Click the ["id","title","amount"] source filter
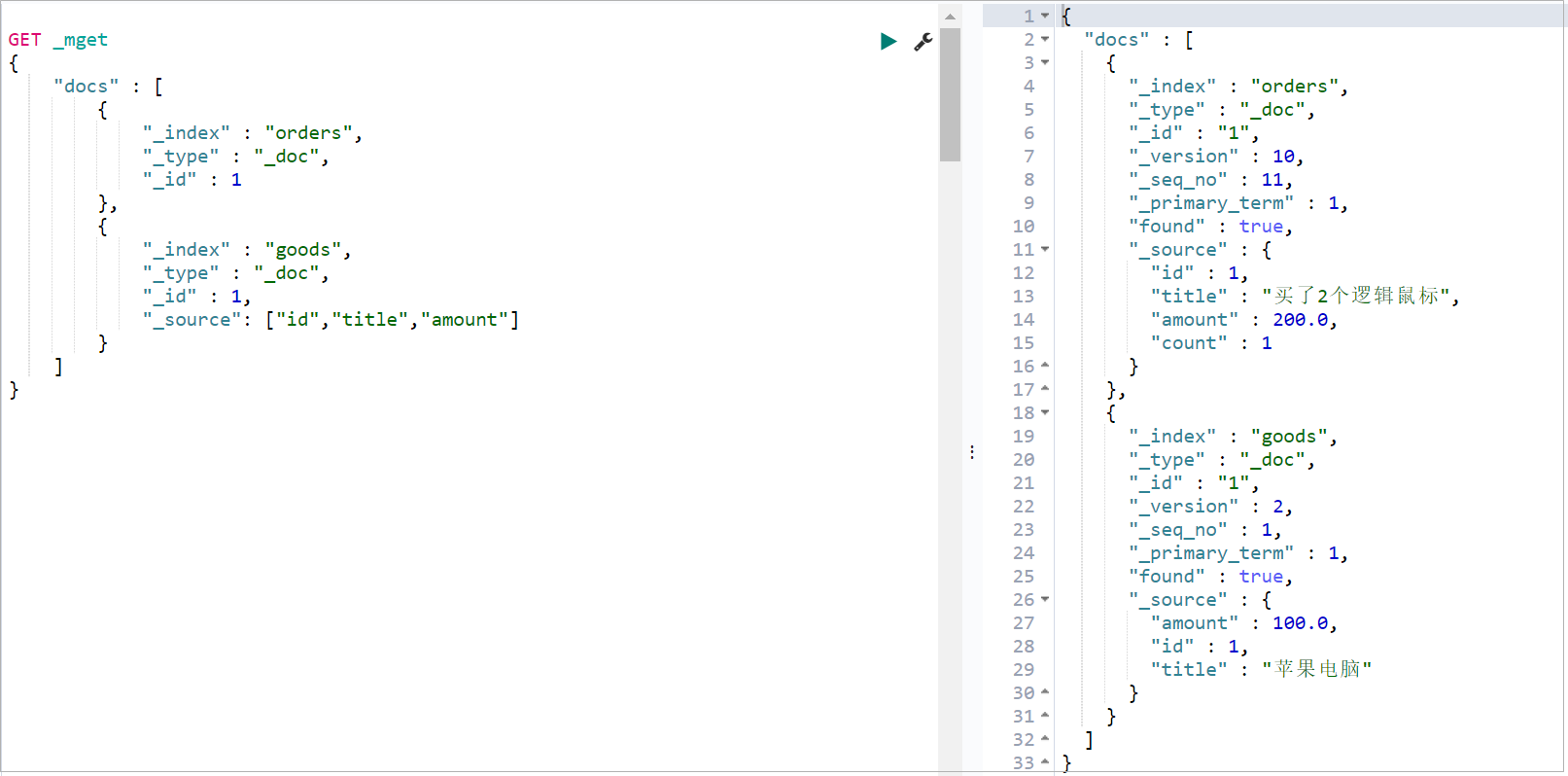Viewport: 1568px width, 776px height. point(392,320)
